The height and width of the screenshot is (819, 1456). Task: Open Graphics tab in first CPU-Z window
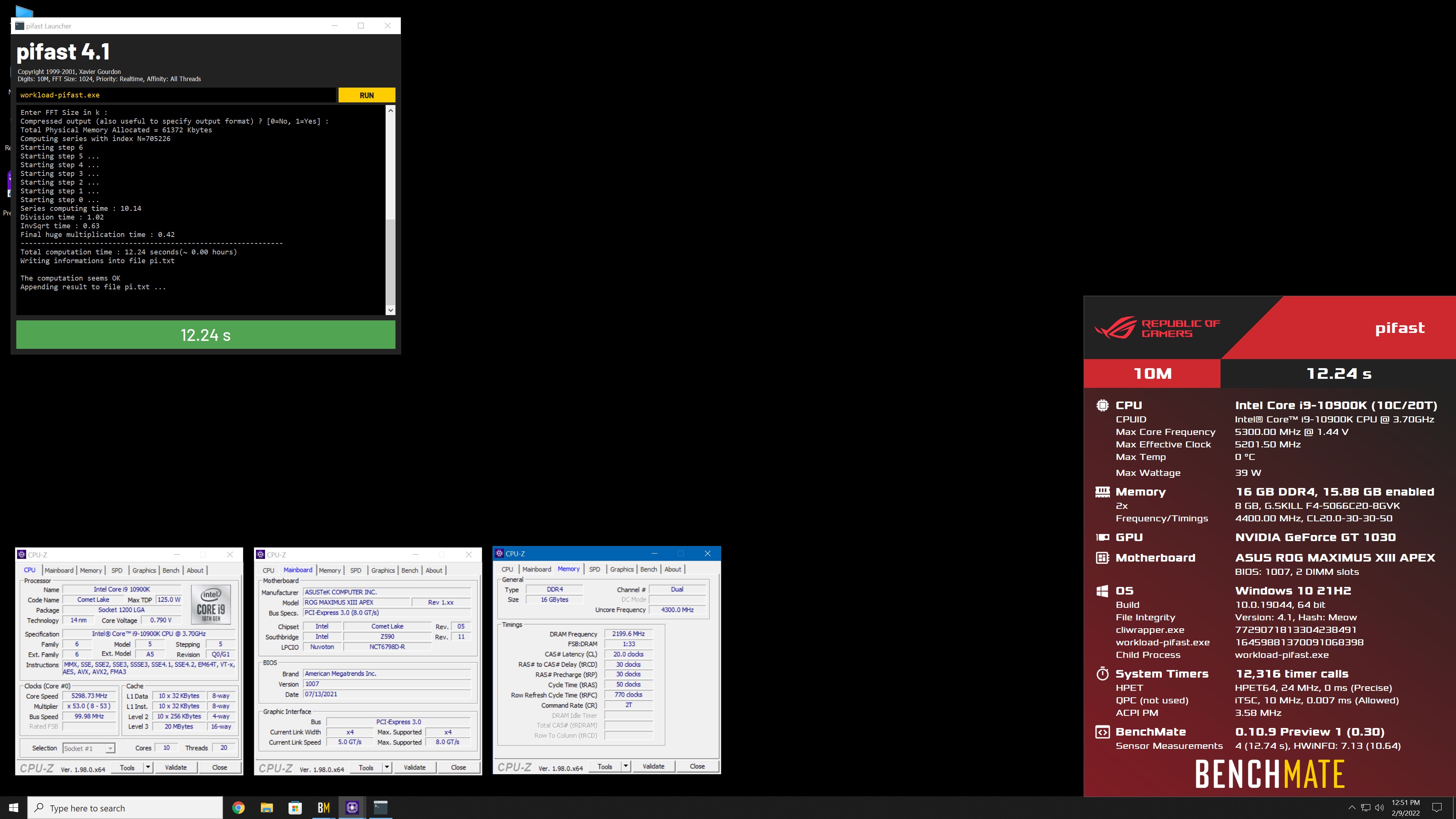[x=144, y=570]
